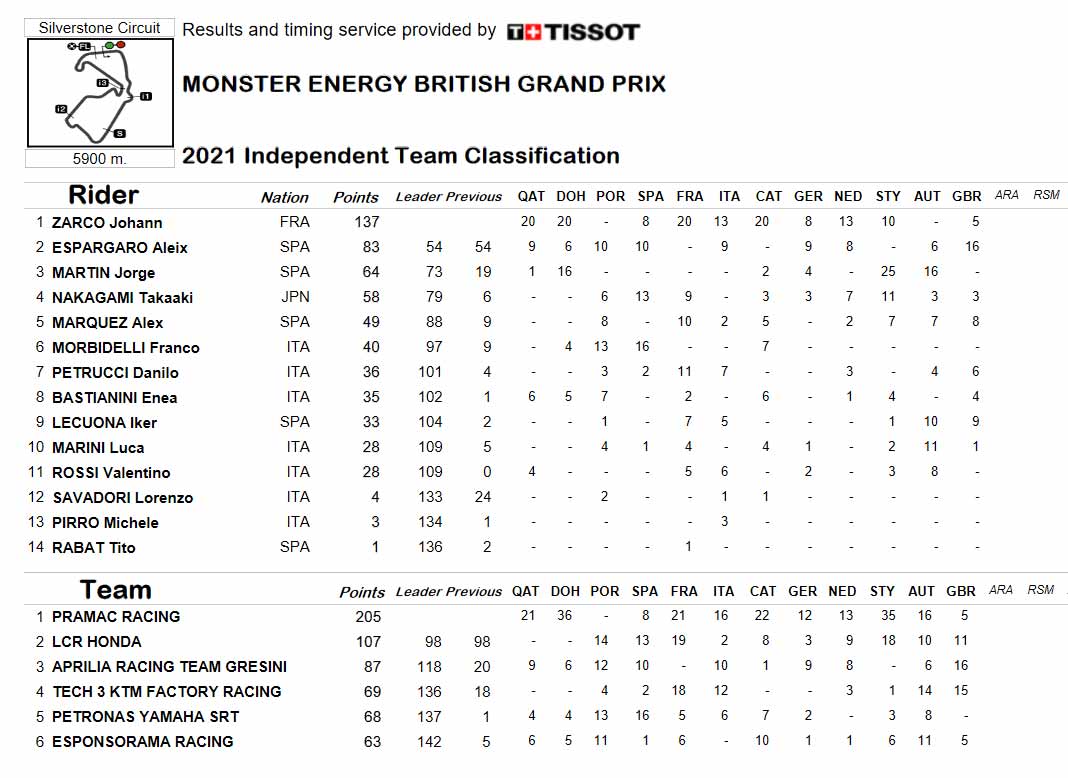
Task: Click the GBR column header in rider table
Action: click(x=967, y=197)
